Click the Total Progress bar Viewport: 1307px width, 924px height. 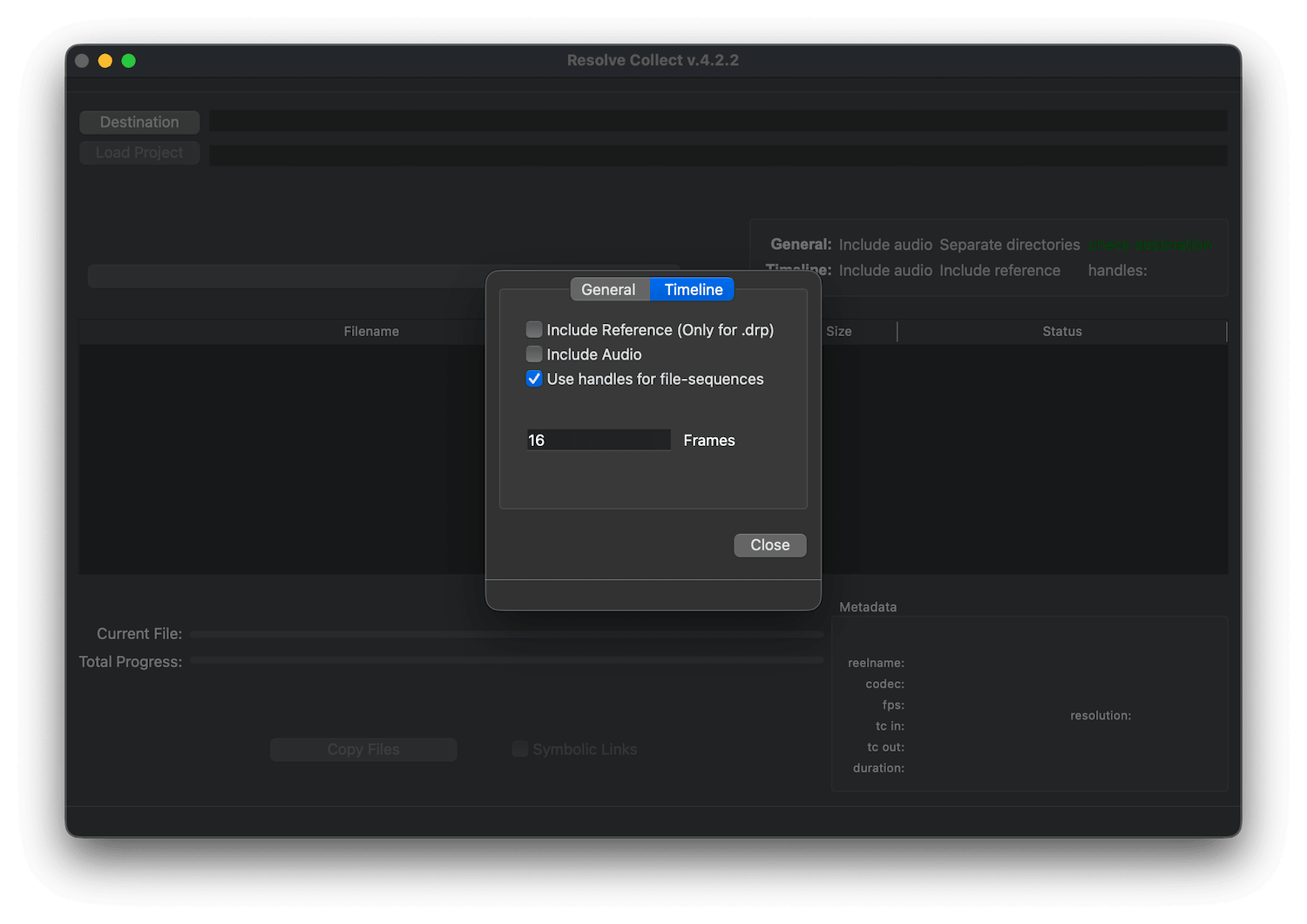pos(507,660)
